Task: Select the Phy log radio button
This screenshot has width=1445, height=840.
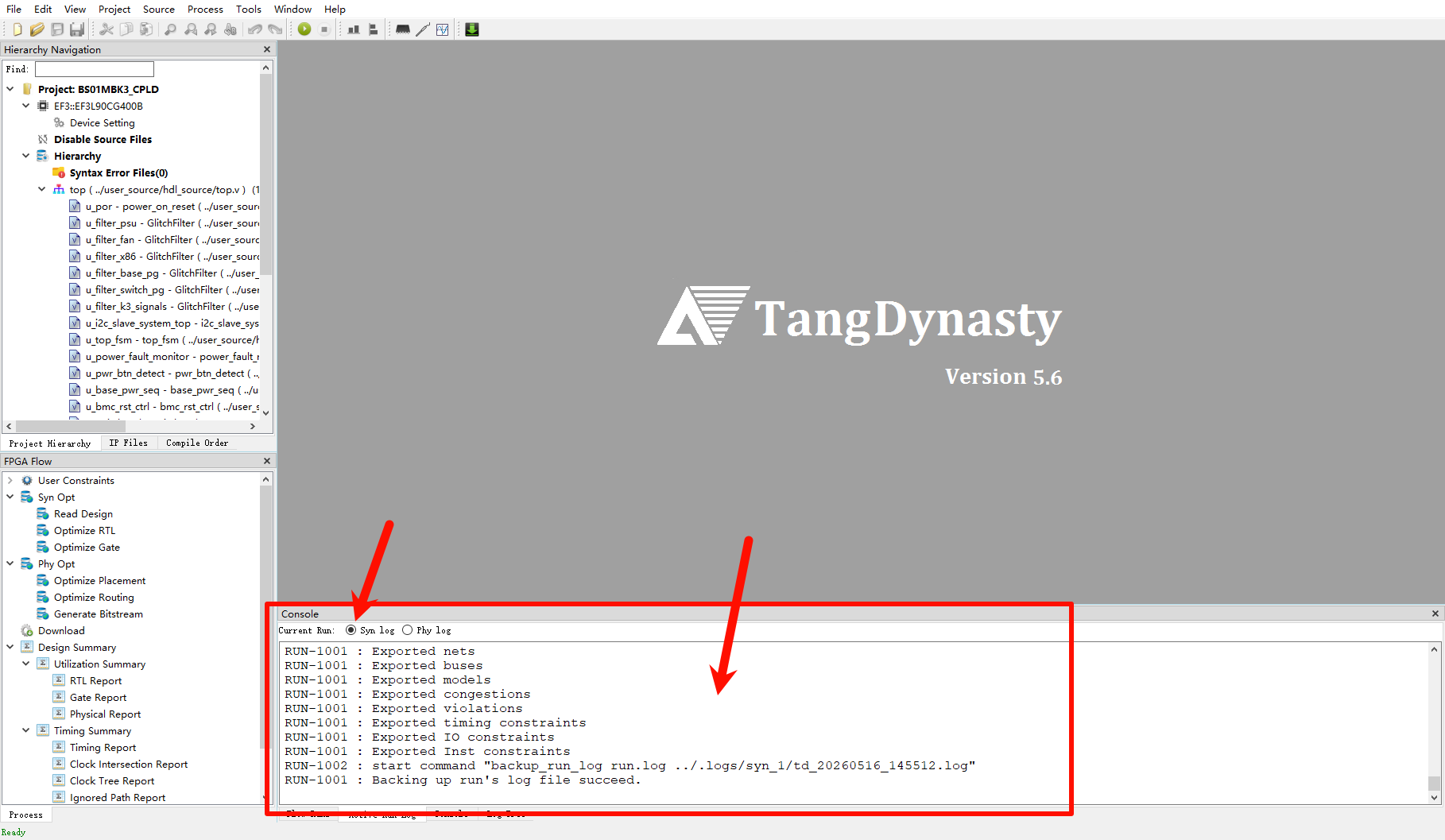Action: [408, 630]
